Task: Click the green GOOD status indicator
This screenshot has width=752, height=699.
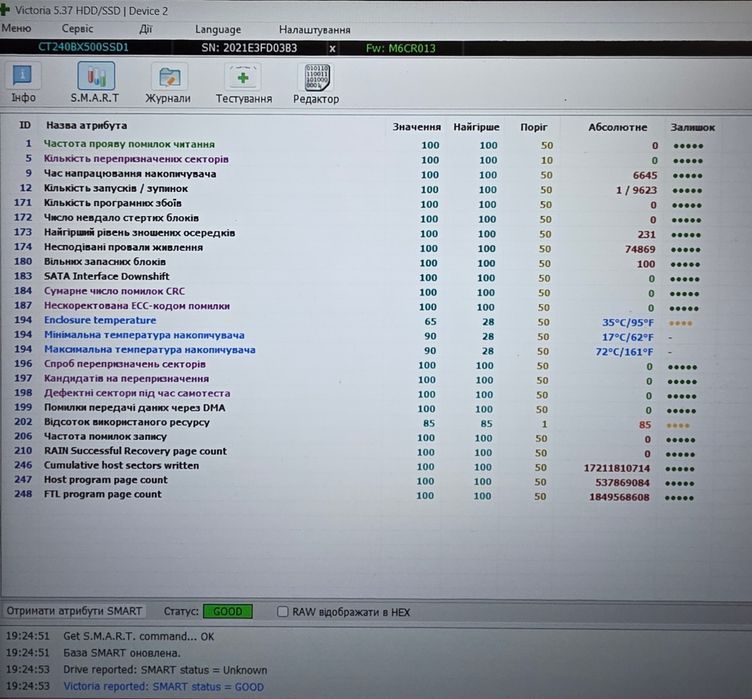Action: (228, 611)
